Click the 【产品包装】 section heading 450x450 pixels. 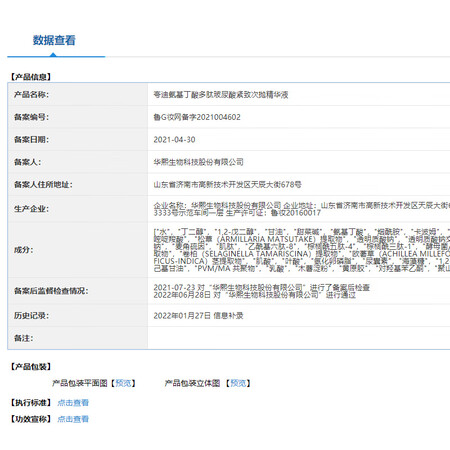pyautogui.click(x=31, y=367)
